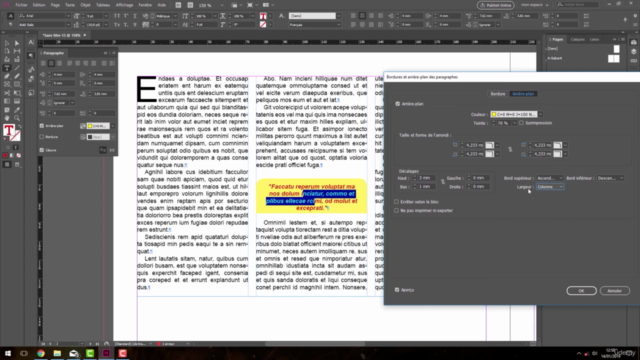Click the red T text fill icon in control bar
640x360 pixels.
(x=263, y=16)
